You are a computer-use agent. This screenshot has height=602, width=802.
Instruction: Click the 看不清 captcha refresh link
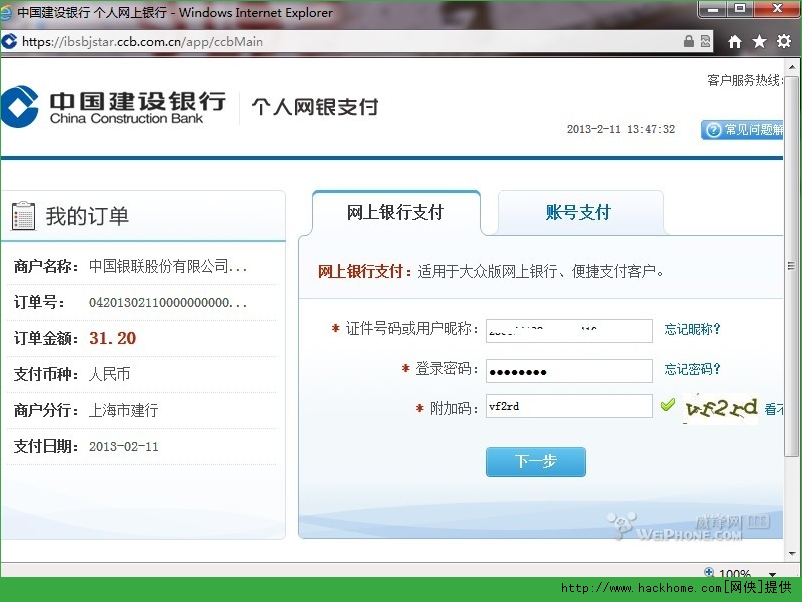click(774, 409)
